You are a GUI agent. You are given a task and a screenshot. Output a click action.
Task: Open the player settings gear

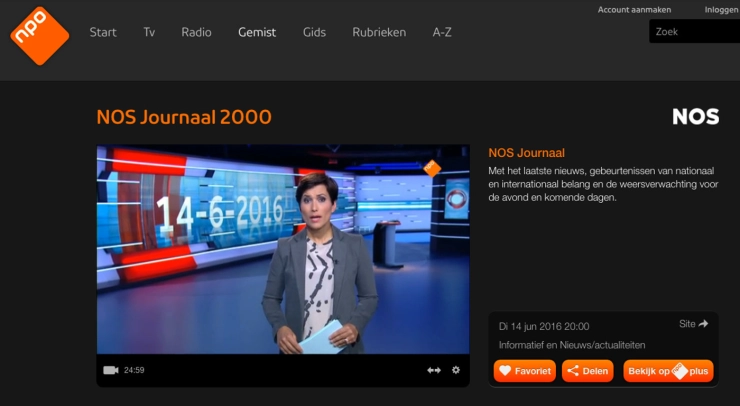coord(455,370)
